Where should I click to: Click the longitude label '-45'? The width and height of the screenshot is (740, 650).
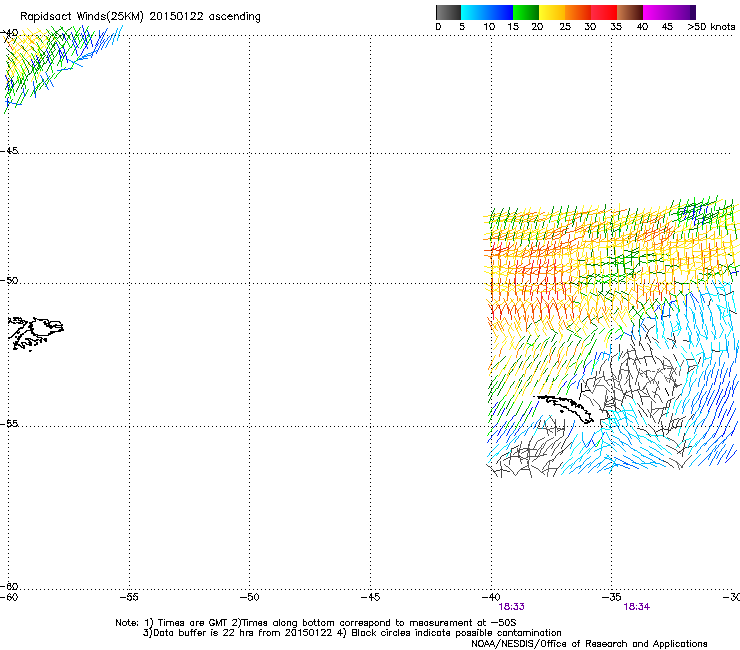click(x=370, y=597)
